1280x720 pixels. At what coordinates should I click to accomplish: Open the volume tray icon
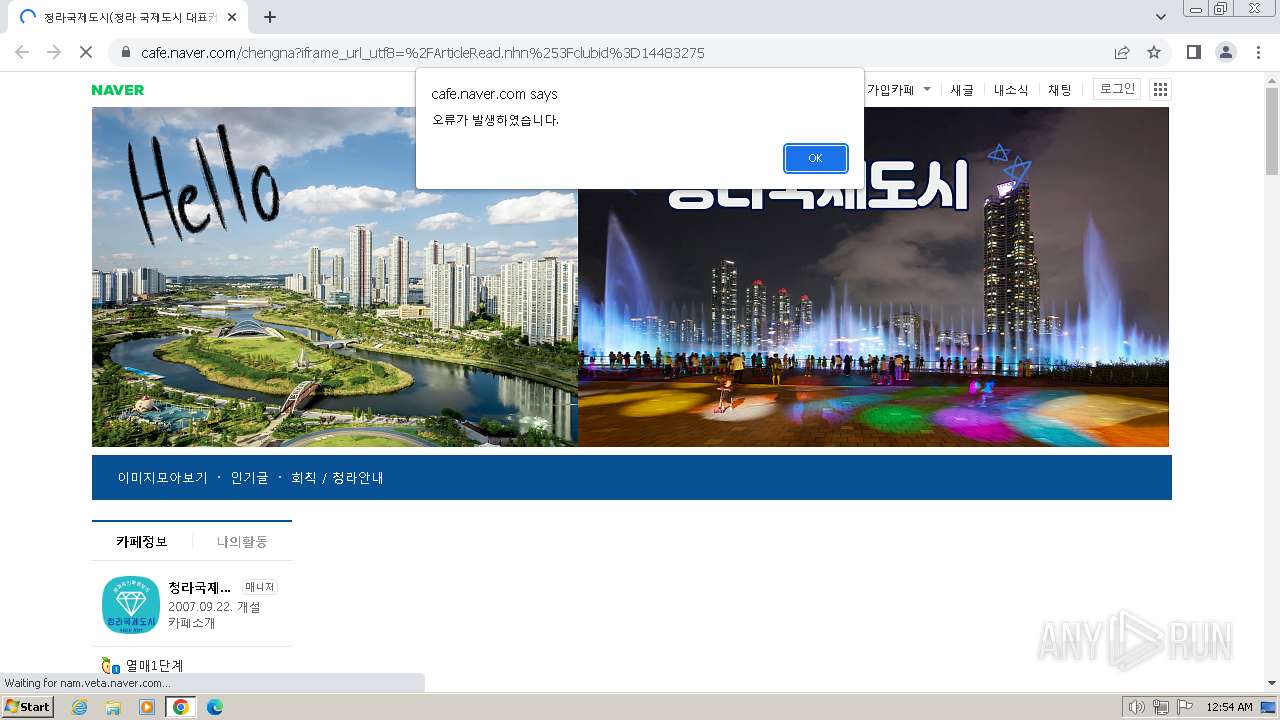pos(1136,707)
